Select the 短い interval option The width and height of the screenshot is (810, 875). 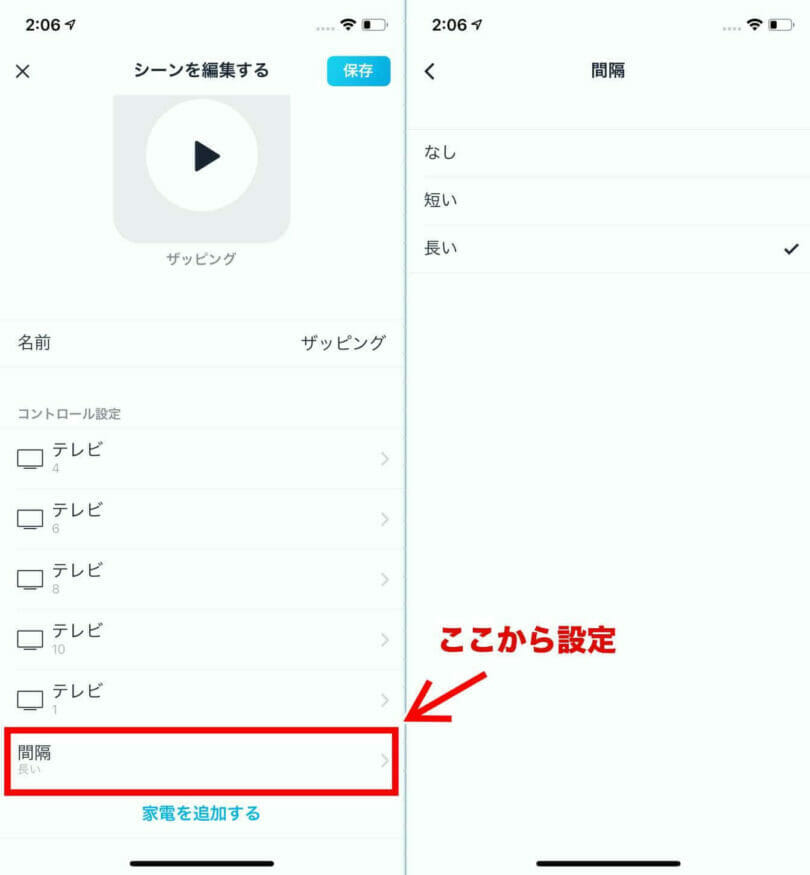(608, 201)
